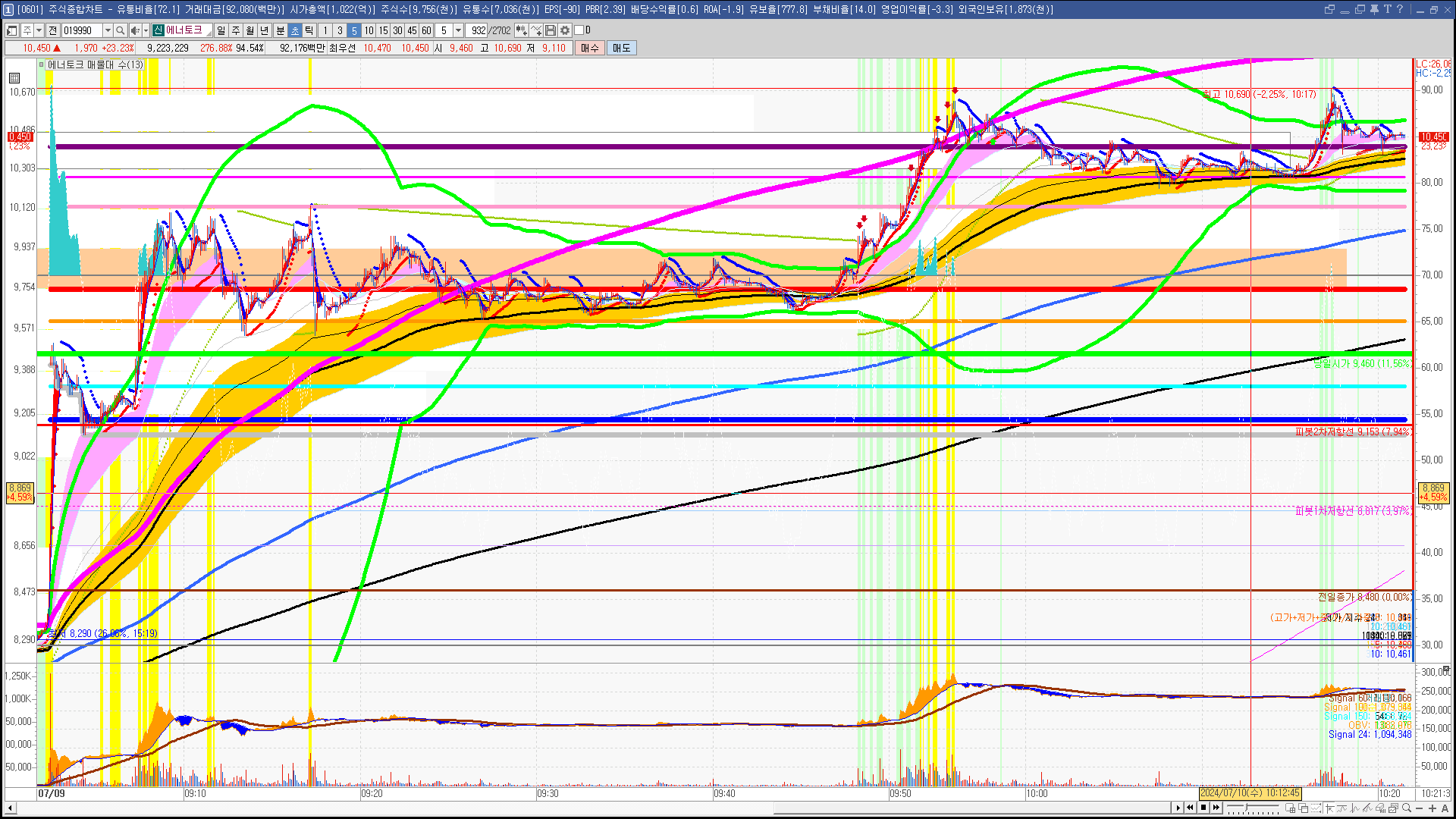Expand the stock code 019990 dropdown
This screenshot has width=1456, height=819.
108,30
